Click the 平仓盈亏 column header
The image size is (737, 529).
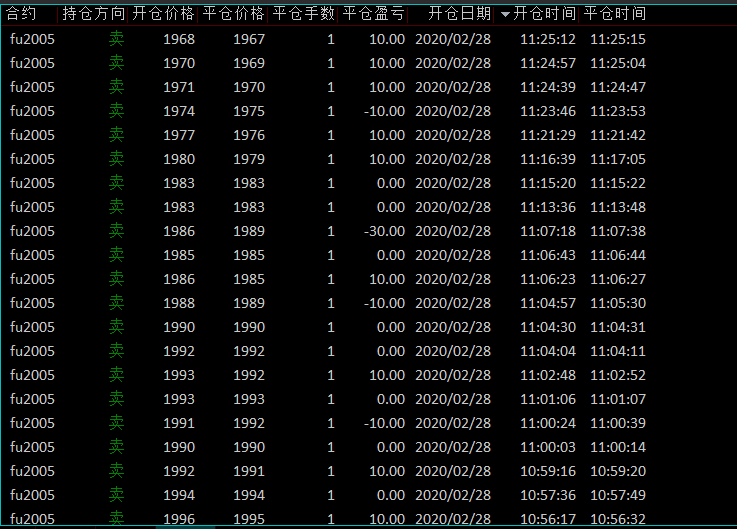(374, 14)
